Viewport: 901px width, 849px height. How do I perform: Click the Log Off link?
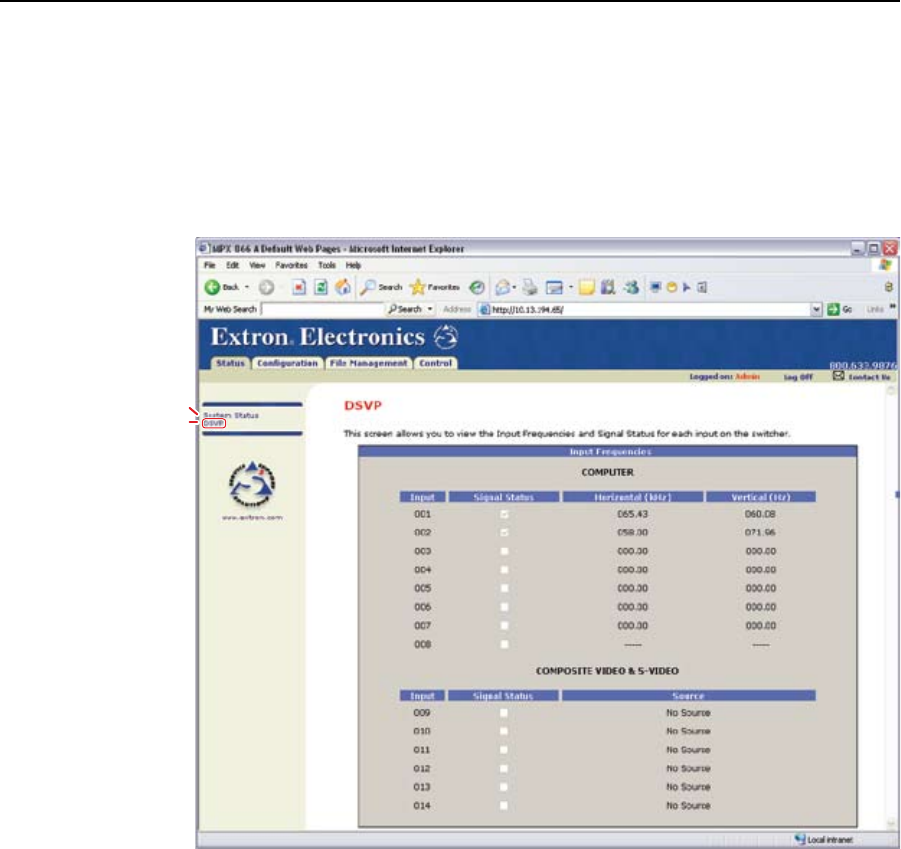[797, 378]
